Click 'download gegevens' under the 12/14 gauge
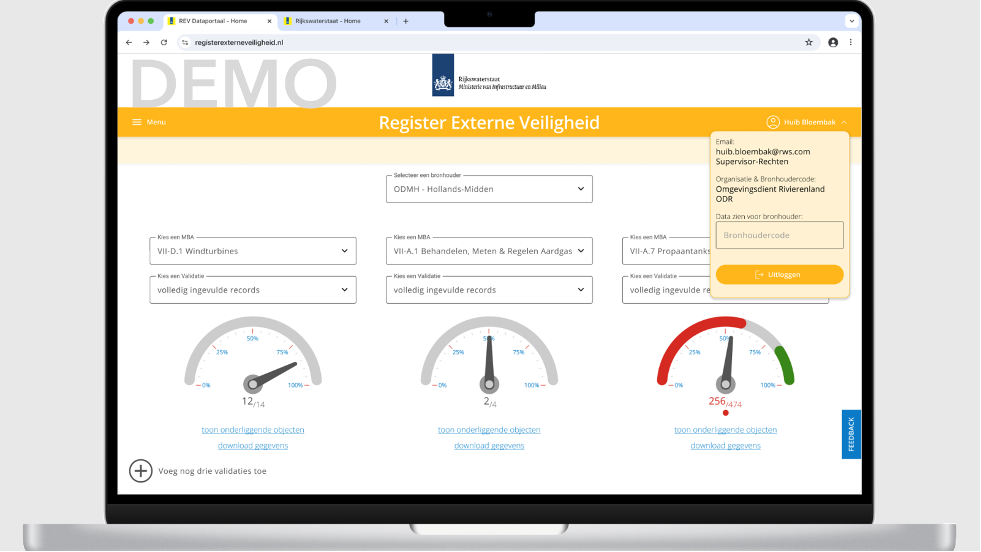Image resolution: width=981 pixels, height=552 pixels. point(253,446)
